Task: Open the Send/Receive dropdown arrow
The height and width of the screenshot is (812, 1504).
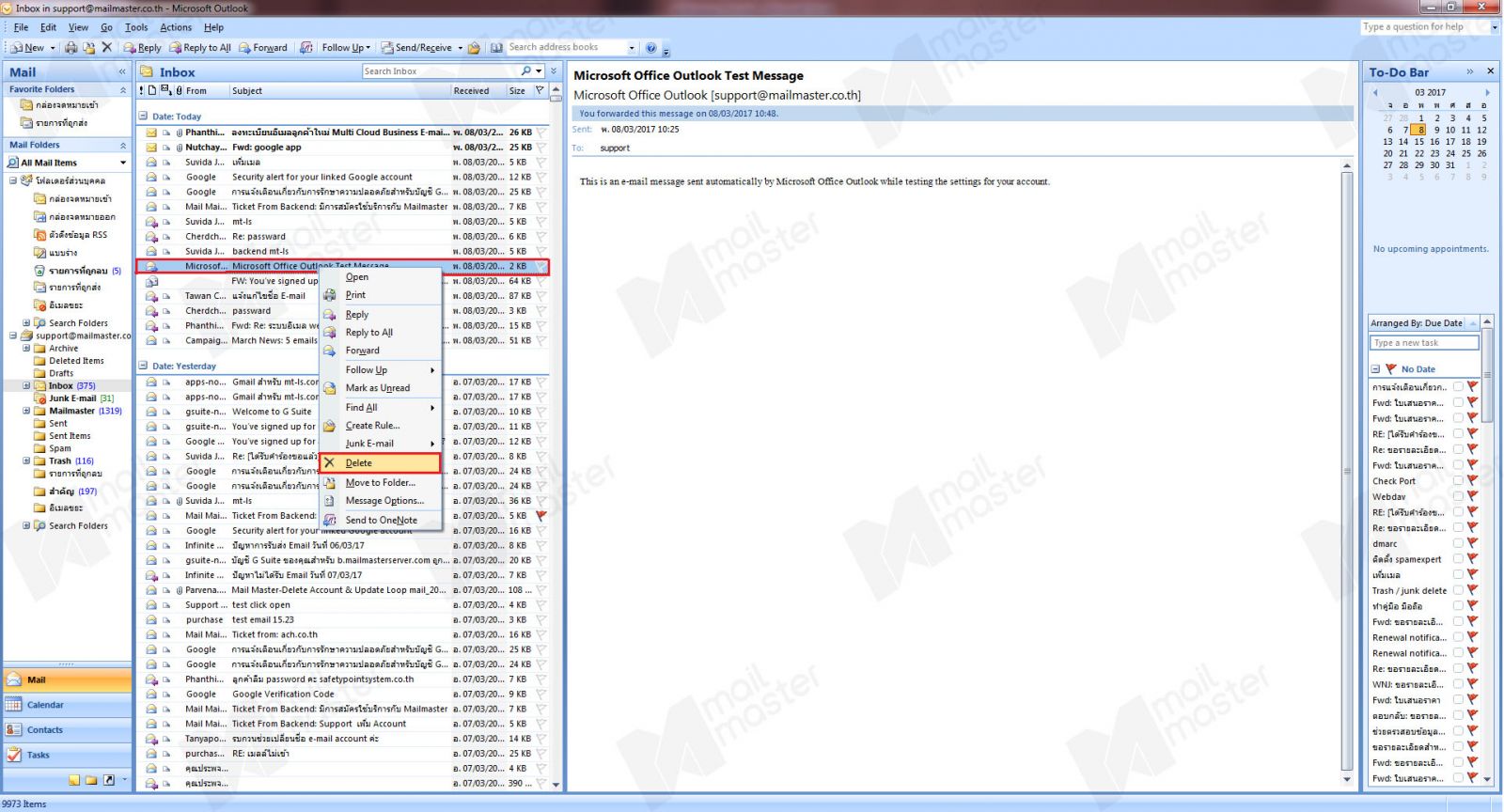Action: coord(460,48)
